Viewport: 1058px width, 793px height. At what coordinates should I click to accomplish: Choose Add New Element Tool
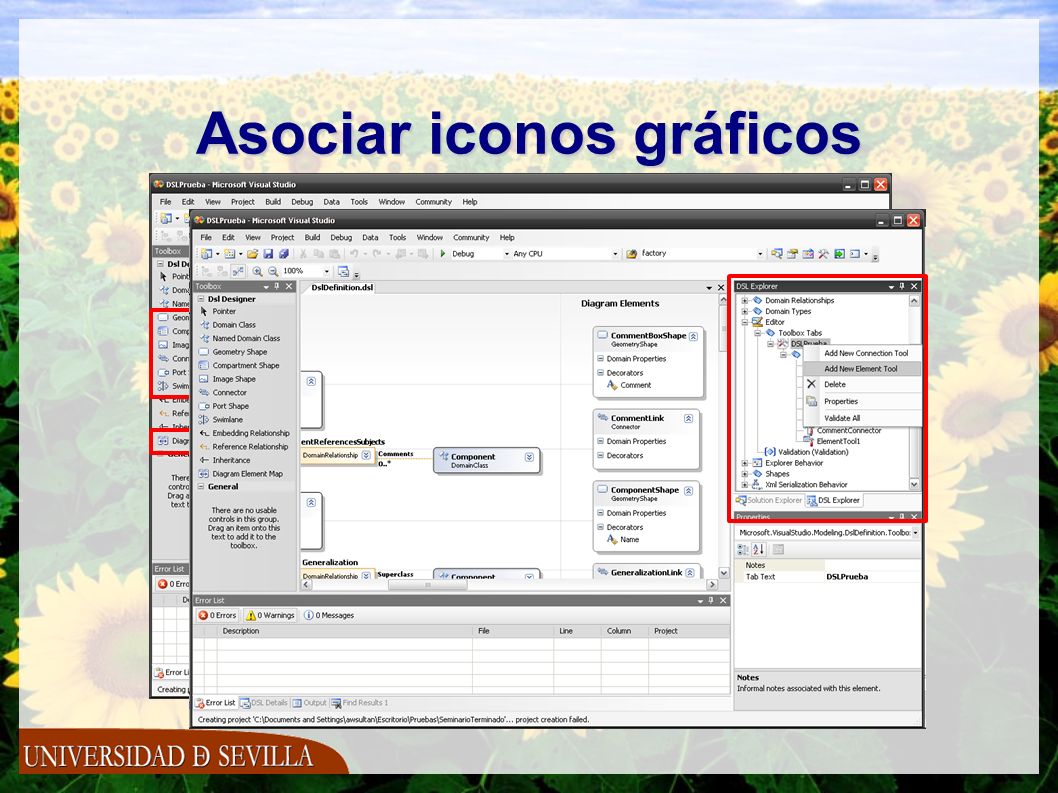pyautogui.click(x=862, y=368)
